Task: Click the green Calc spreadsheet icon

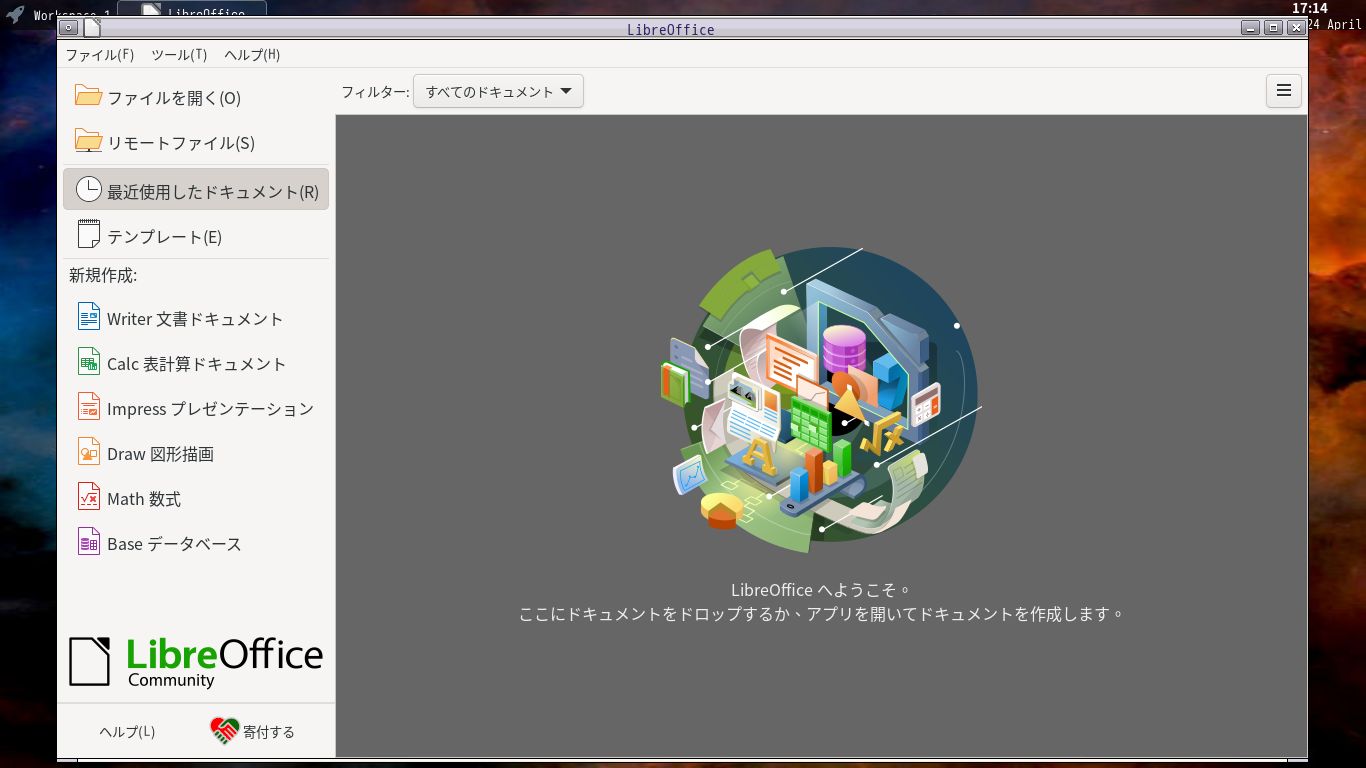Action: pyautogui.click(x=89, y=363)
